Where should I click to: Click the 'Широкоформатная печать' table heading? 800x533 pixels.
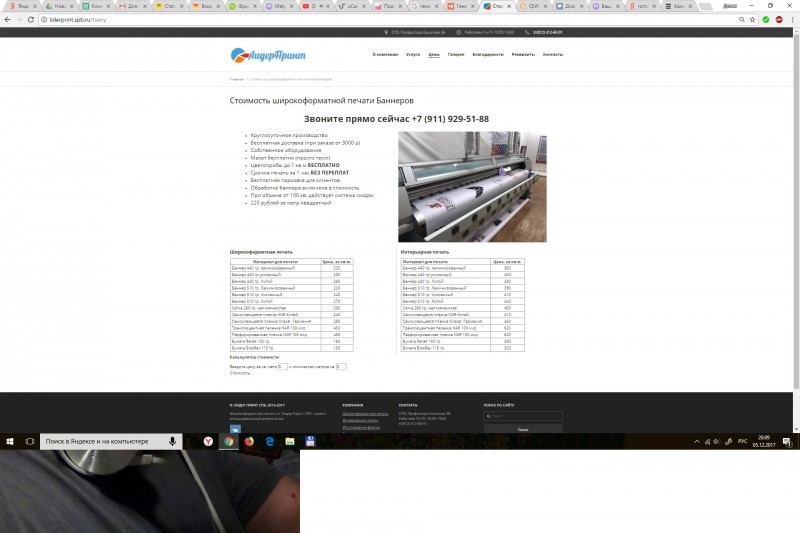(261, 252)
